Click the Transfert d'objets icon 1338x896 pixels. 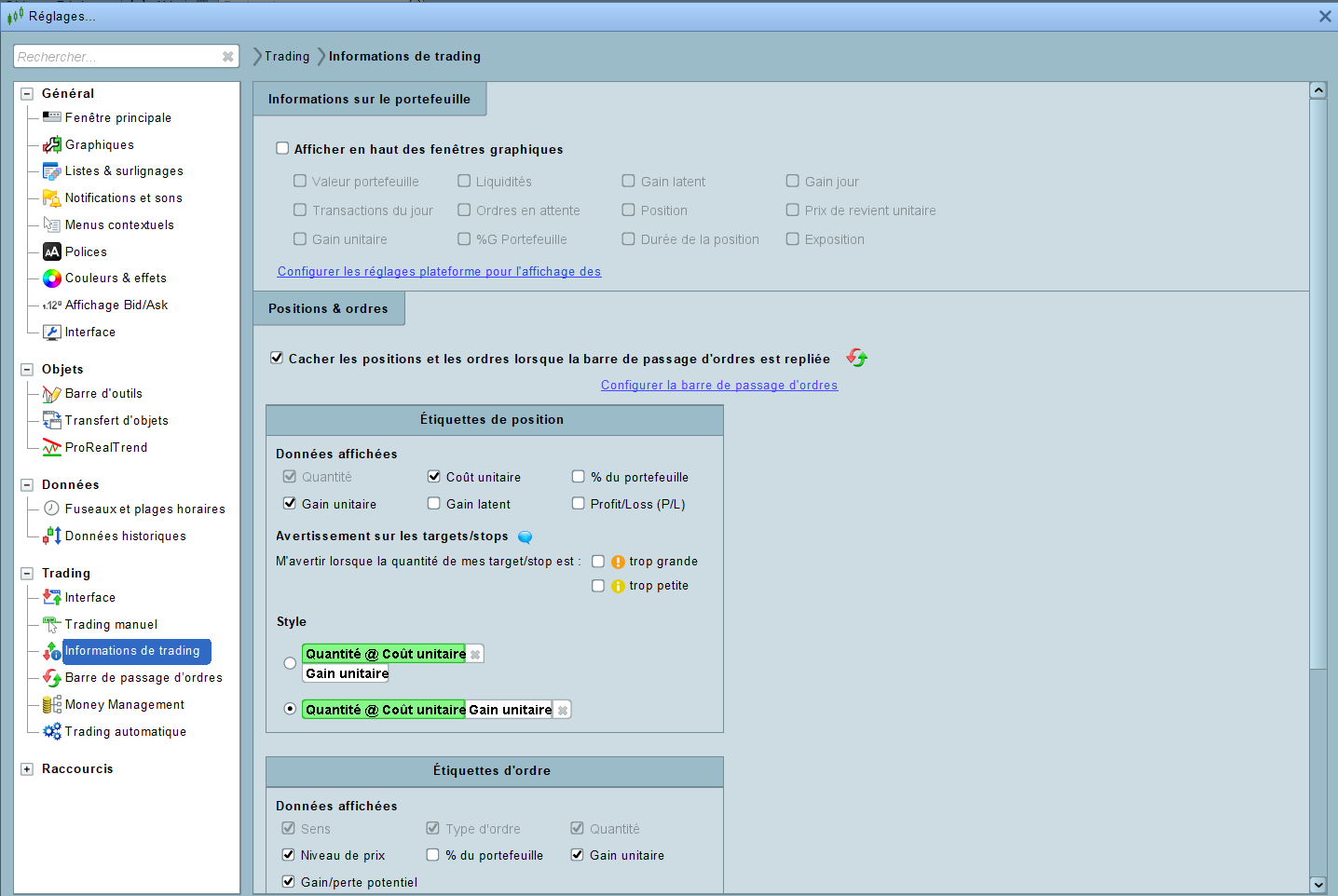(x=52, y=420)
